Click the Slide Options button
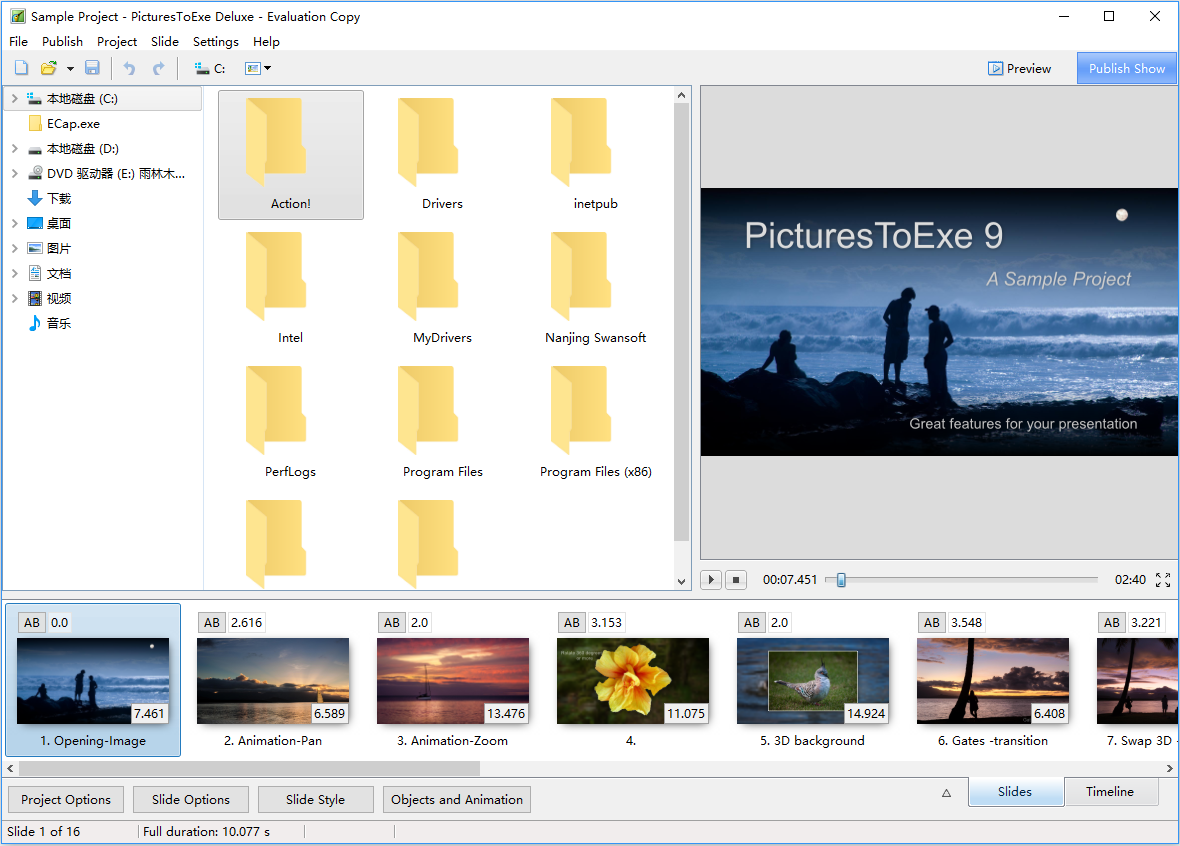 [x=190, y=799]
